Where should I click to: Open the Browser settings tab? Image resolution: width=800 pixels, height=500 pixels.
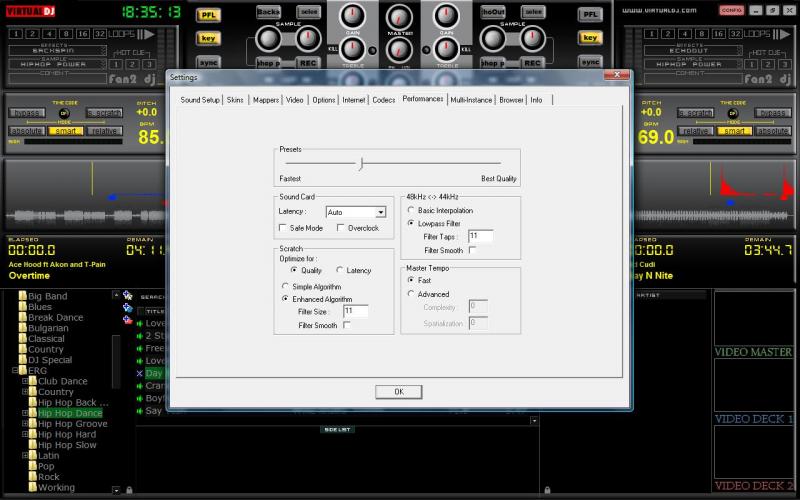click(511, 100)
